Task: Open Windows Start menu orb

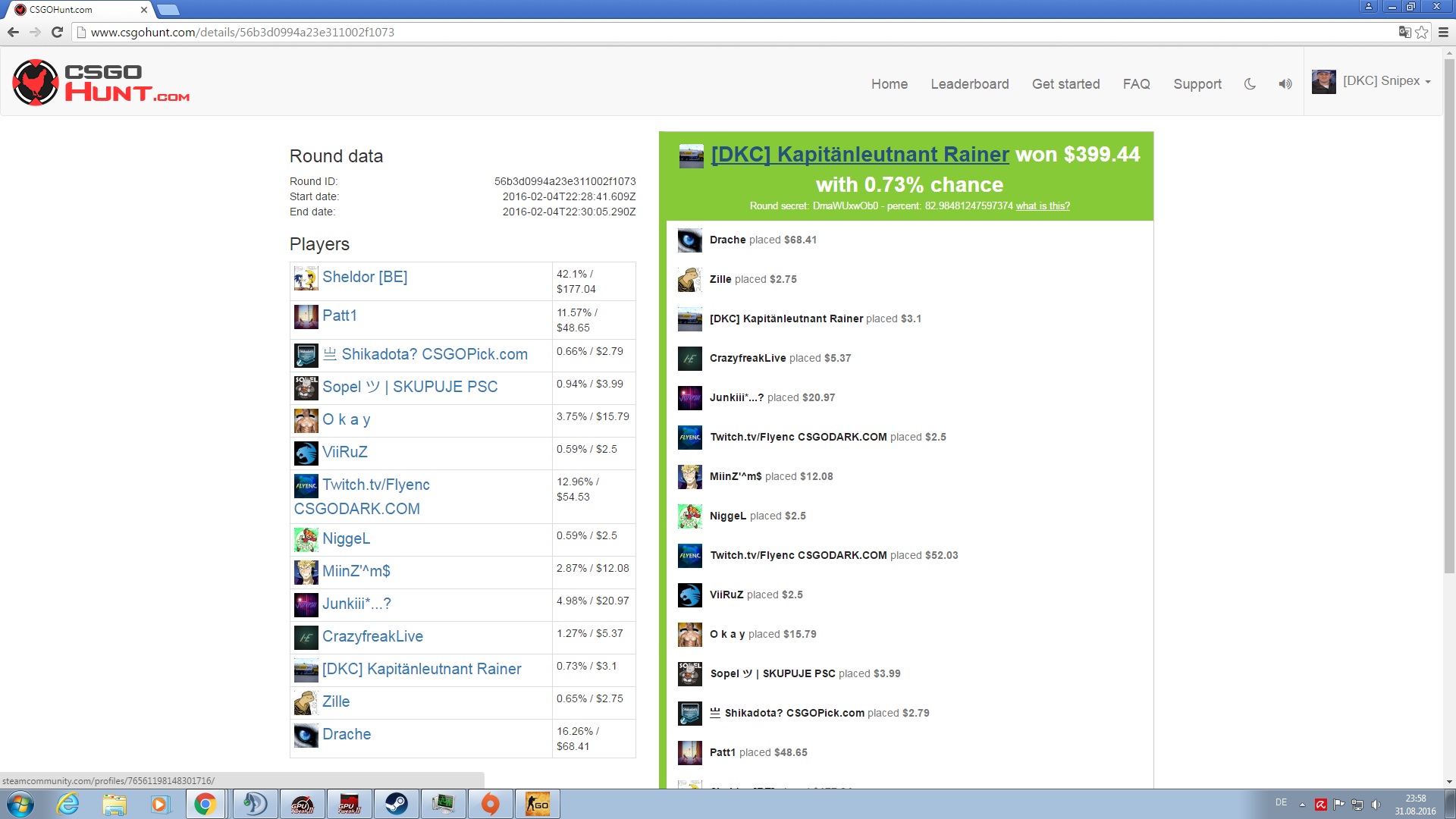Action: click(20, 804)
